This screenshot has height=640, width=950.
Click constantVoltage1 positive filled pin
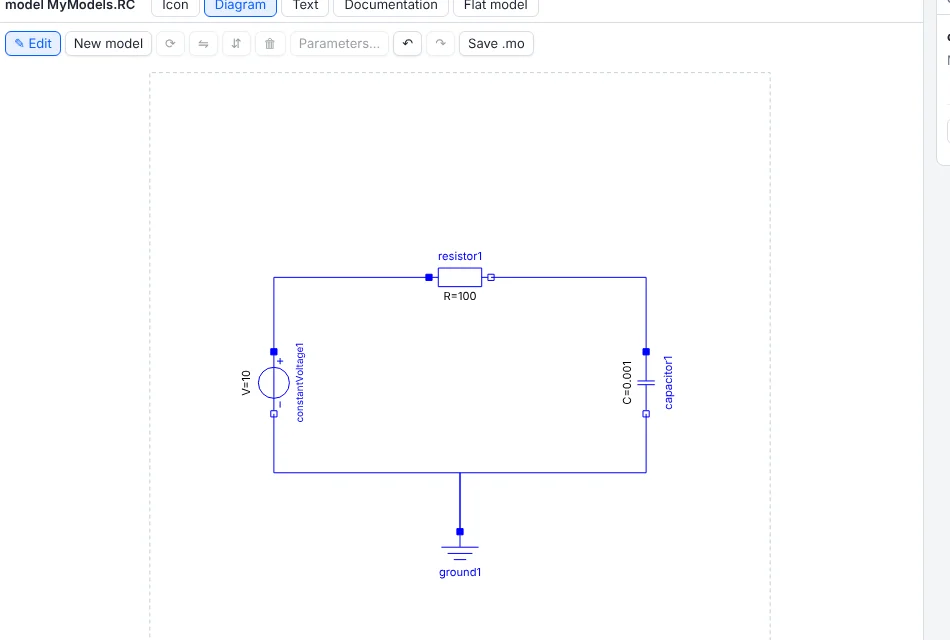click(x=274, y=352)
